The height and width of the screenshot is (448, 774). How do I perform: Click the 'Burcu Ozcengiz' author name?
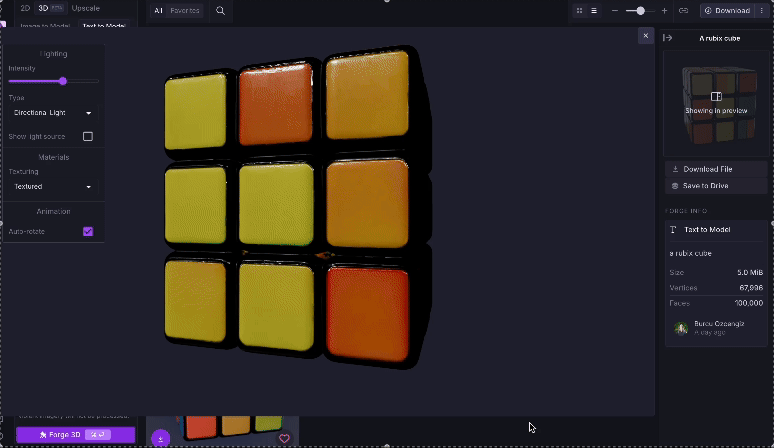(x=719, y=324)
